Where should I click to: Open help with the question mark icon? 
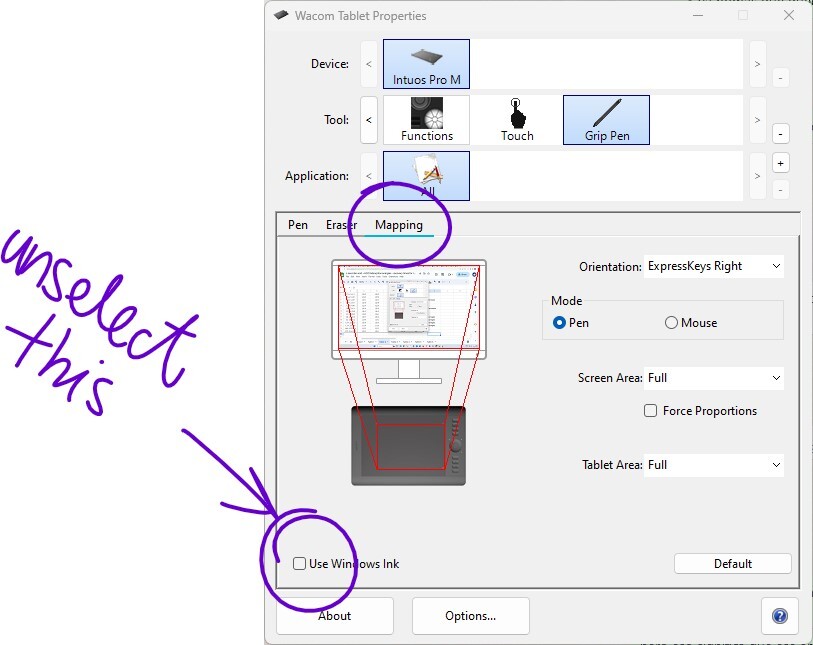[x=780, y=615]
